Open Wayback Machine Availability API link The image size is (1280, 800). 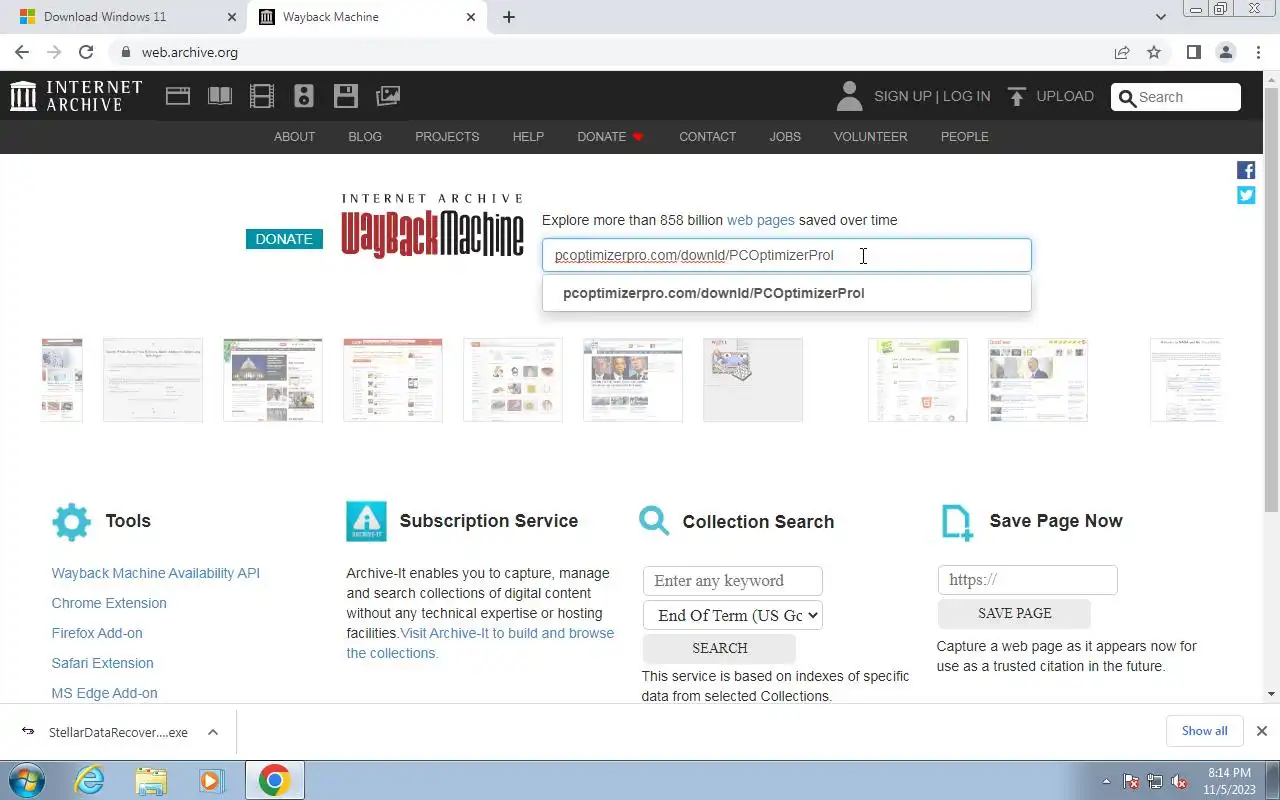tap(155, 573)
